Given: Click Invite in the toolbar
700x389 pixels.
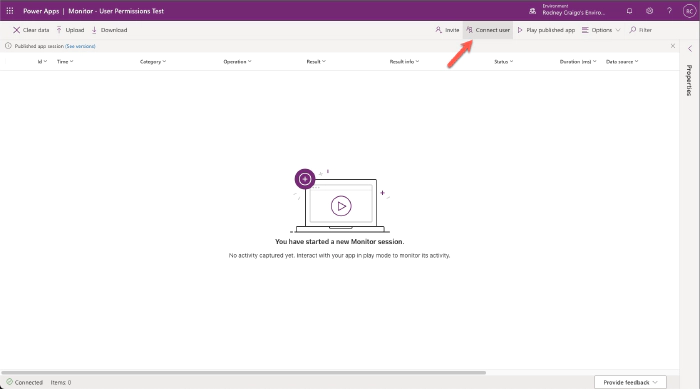Looking at the screenshot, I should click(x=447, y=30).
